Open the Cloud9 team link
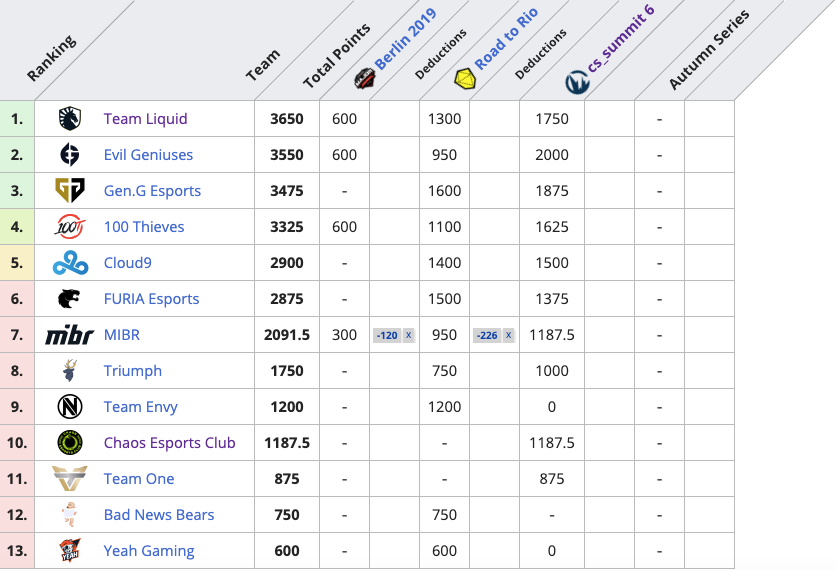 (x=128, y=263)
